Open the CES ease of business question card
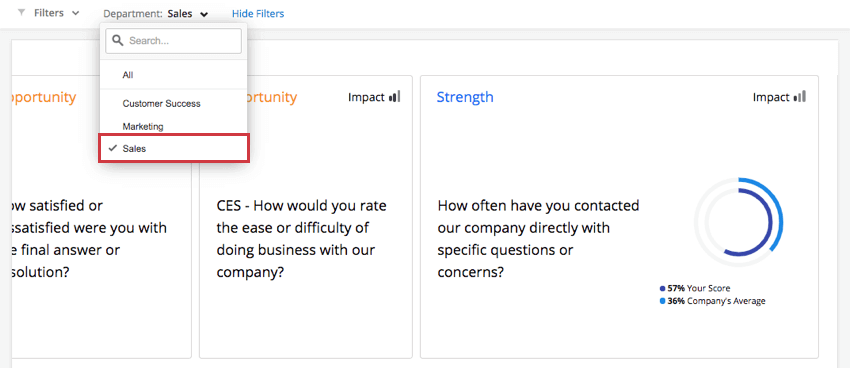 pos(306,217)
